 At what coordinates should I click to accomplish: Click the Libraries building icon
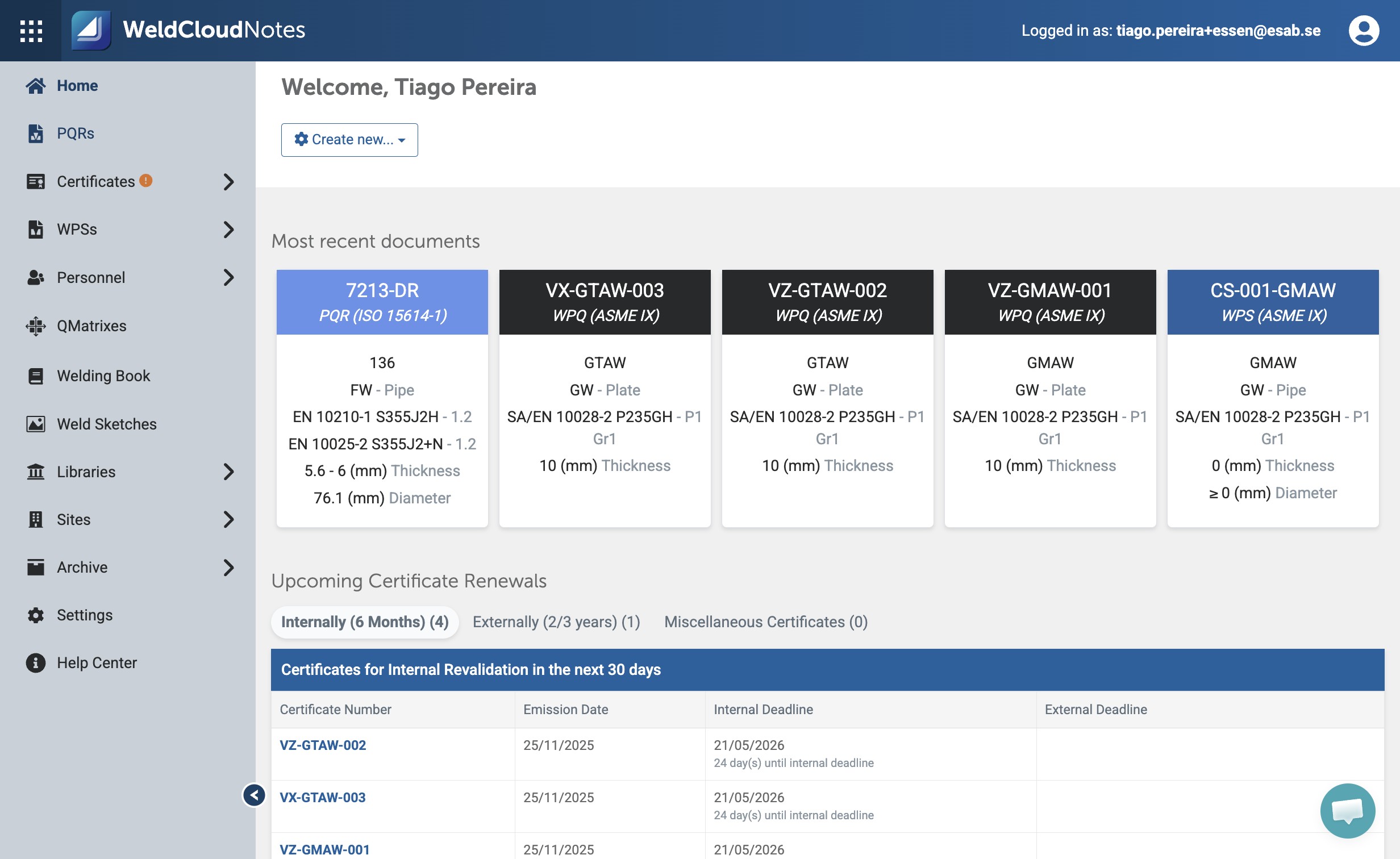click(x=36, y=472)
